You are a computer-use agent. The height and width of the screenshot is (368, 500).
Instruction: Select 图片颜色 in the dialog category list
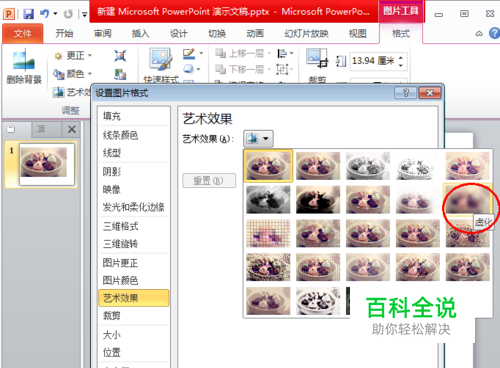[134, 280]
